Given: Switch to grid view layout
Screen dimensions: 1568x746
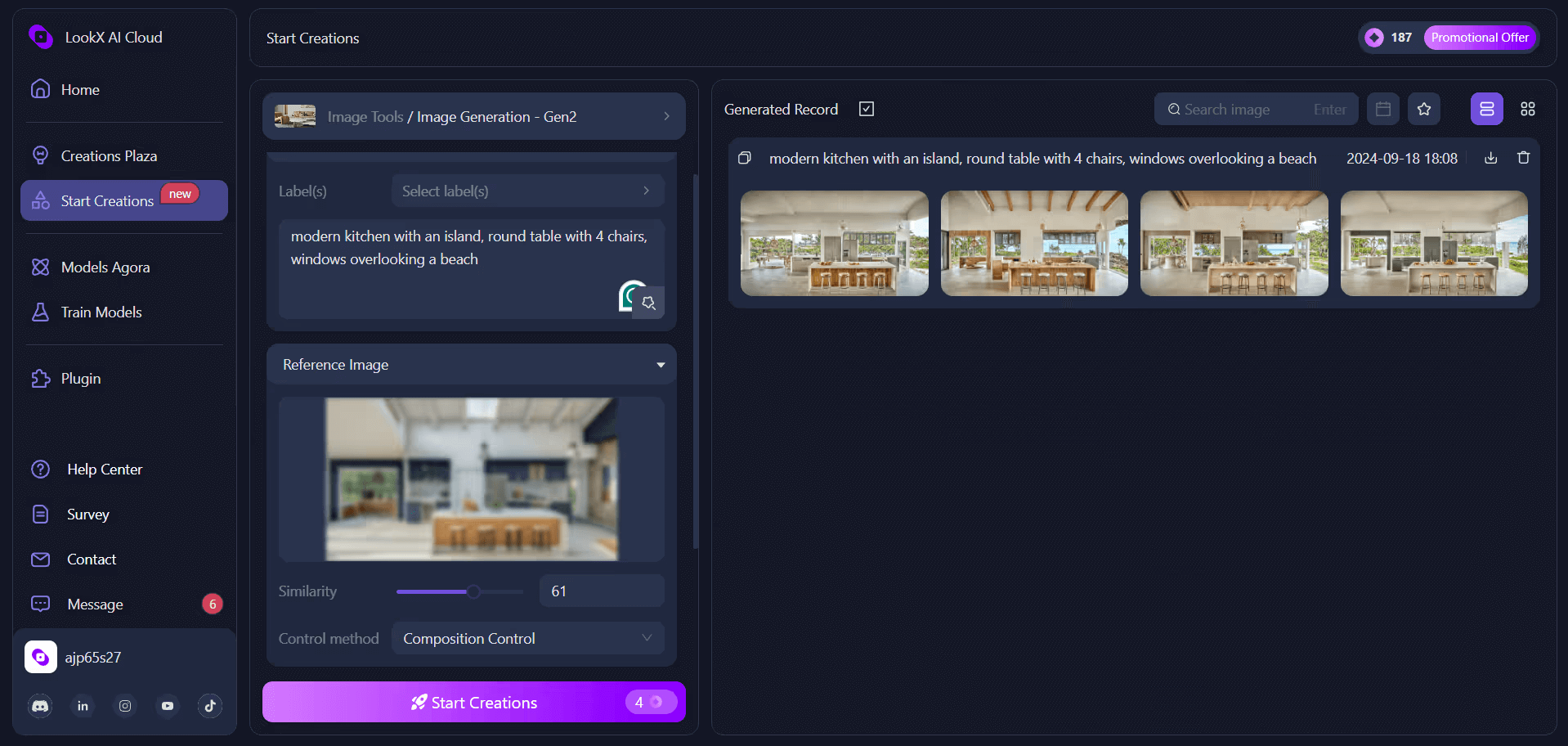Looking at the screenshot, I should point(1528,109).
